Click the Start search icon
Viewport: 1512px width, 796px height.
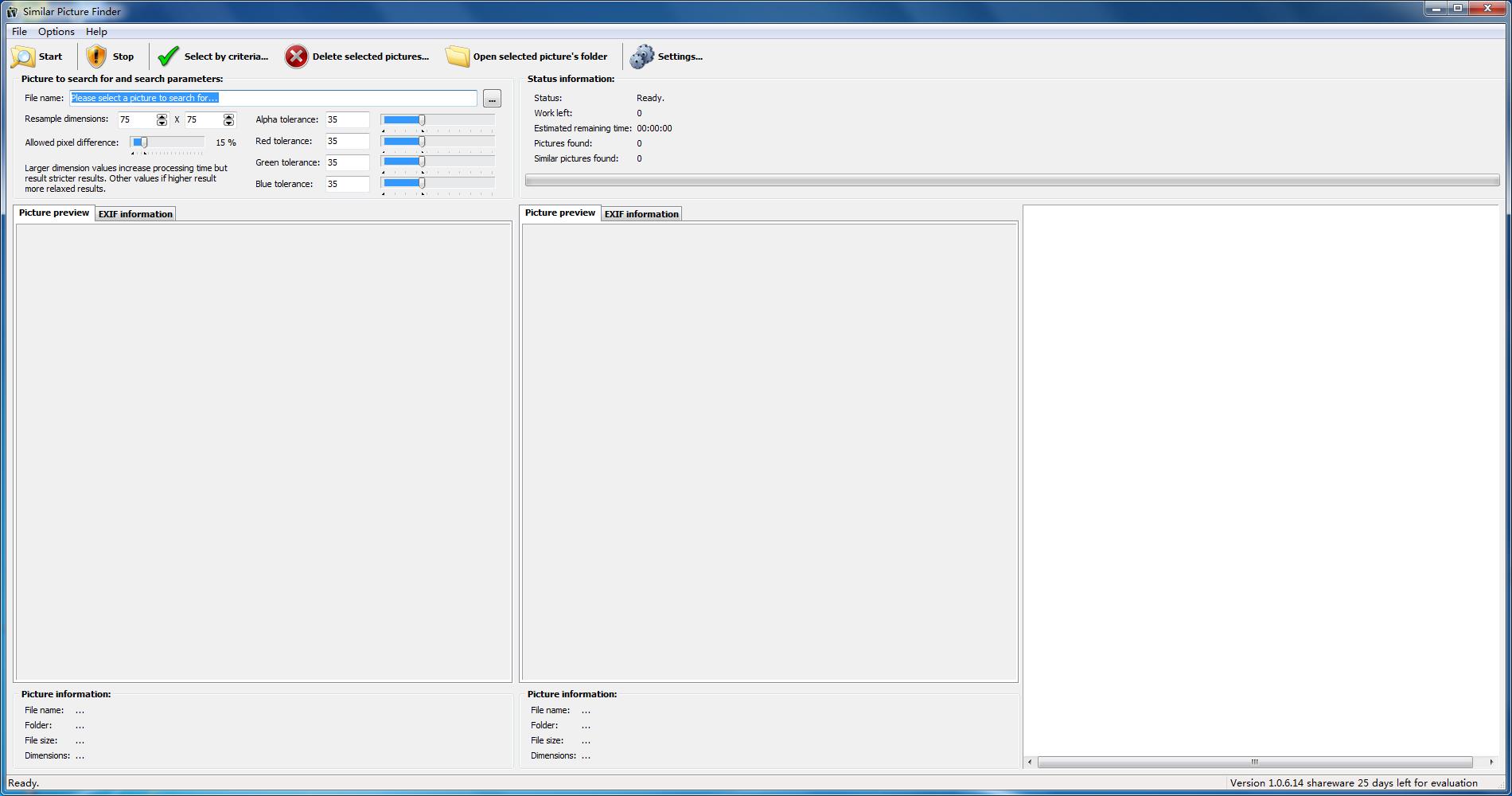tap(24, 56)
